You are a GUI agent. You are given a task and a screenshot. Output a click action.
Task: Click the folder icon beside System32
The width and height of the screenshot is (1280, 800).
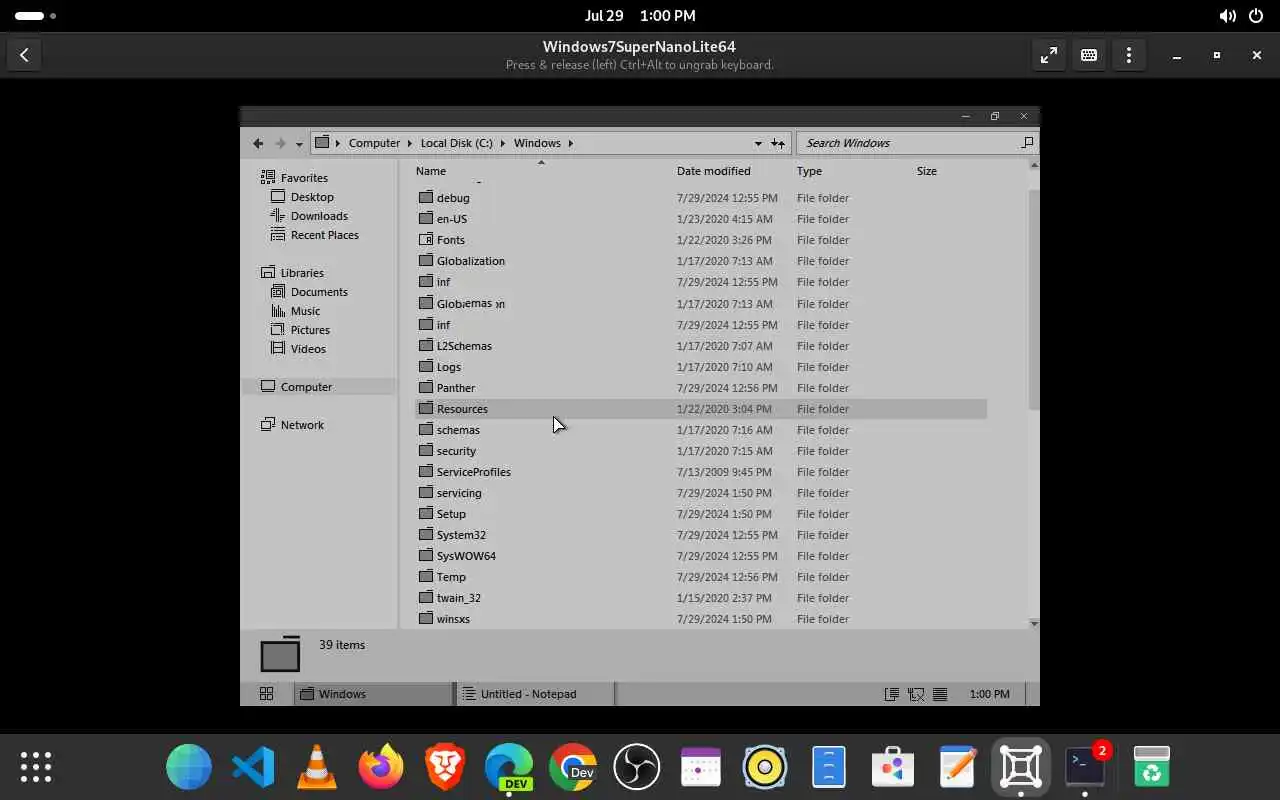point(425,534)
